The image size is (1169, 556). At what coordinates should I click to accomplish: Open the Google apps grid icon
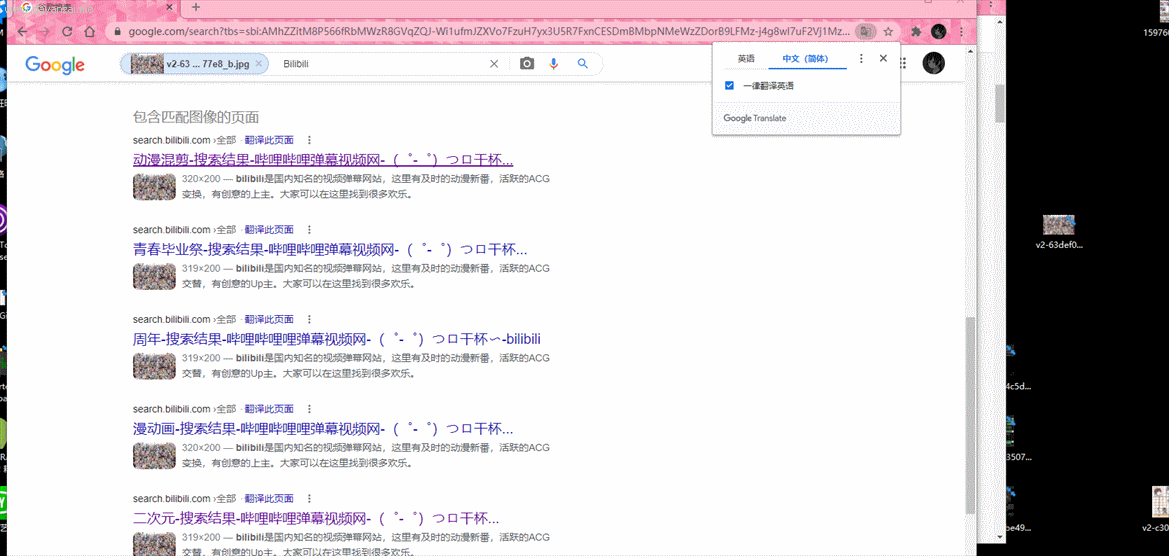pos(904,63)
